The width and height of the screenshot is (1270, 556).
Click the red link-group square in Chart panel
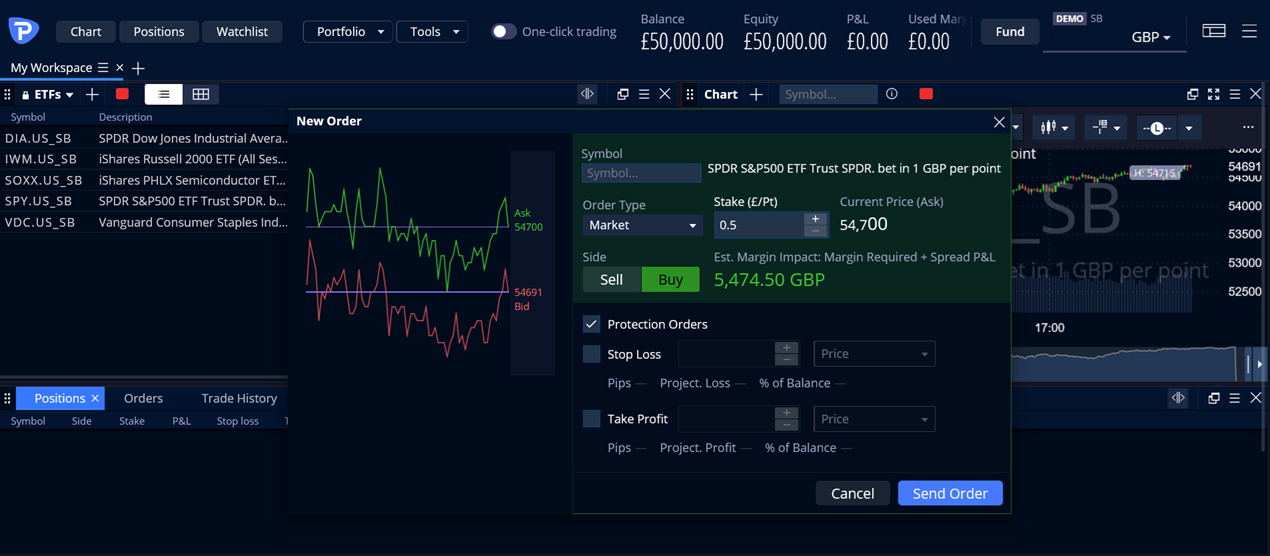point(926,94)
